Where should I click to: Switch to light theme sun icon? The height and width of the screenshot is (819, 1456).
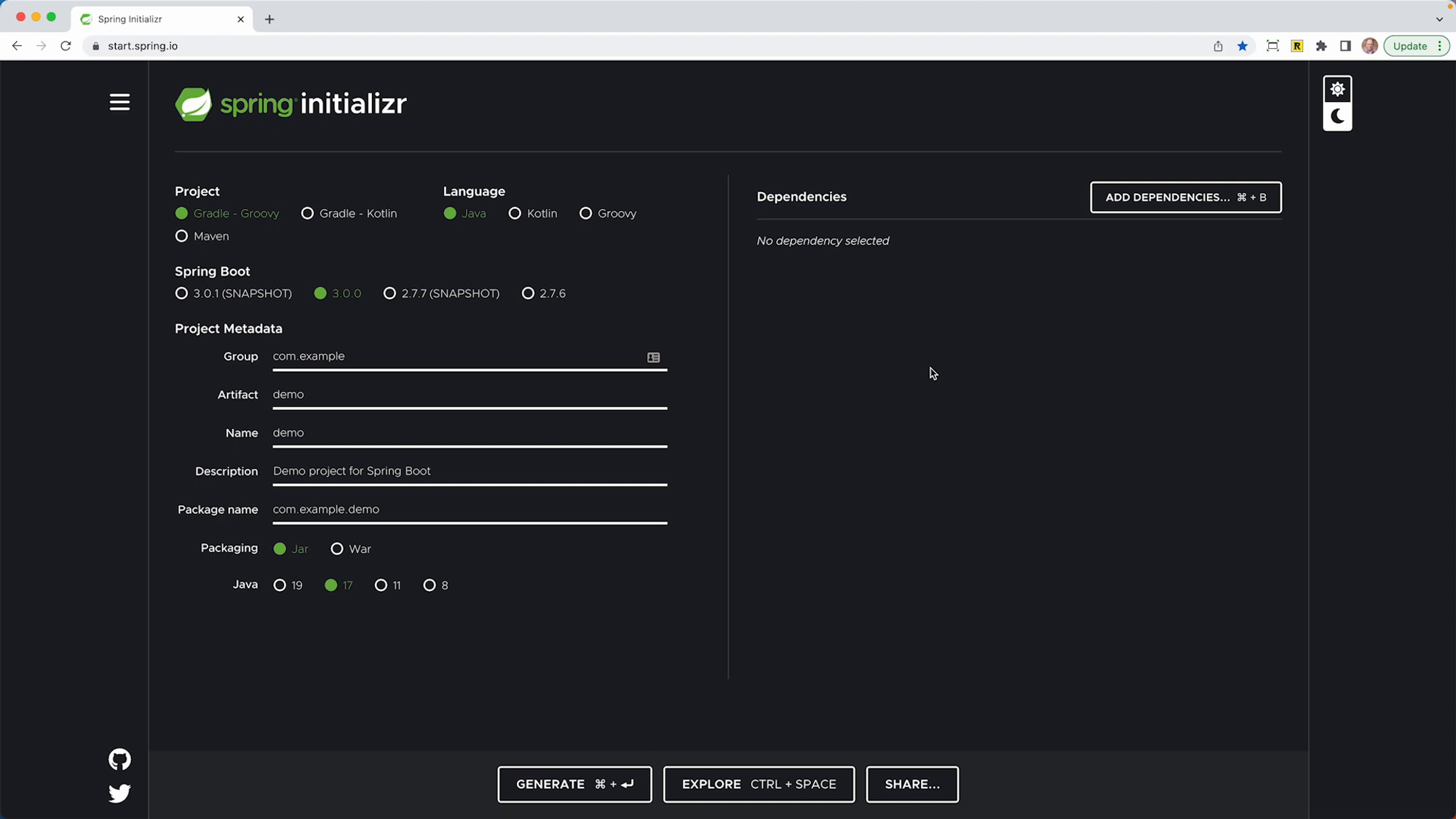pyautogui.click(x=1337, y=90)
